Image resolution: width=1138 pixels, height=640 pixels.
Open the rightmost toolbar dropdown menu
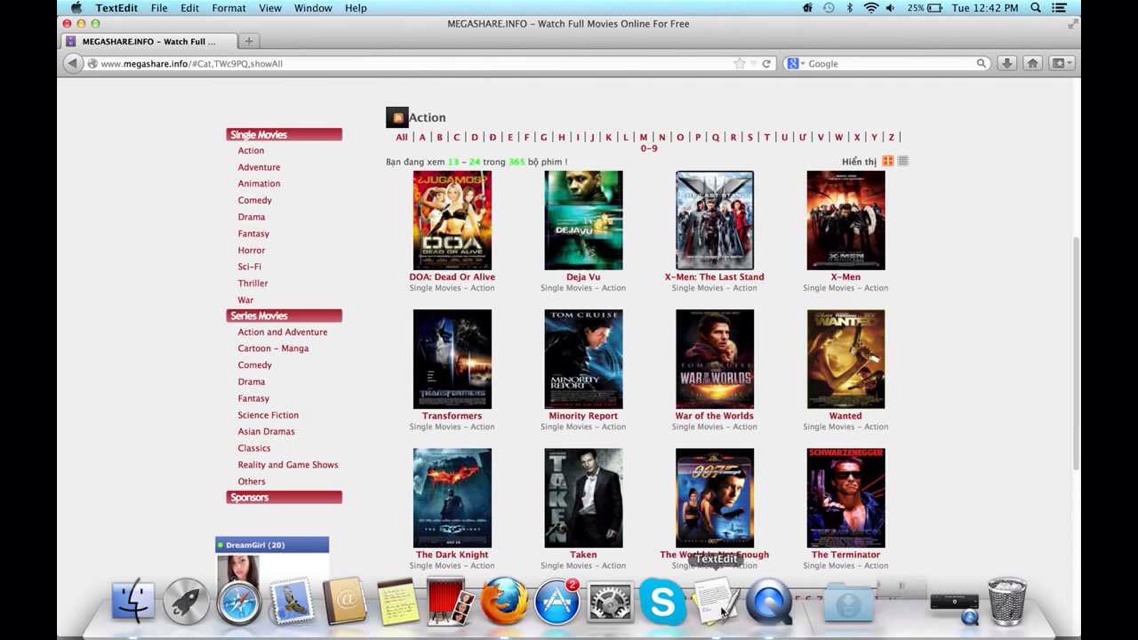1060,63
